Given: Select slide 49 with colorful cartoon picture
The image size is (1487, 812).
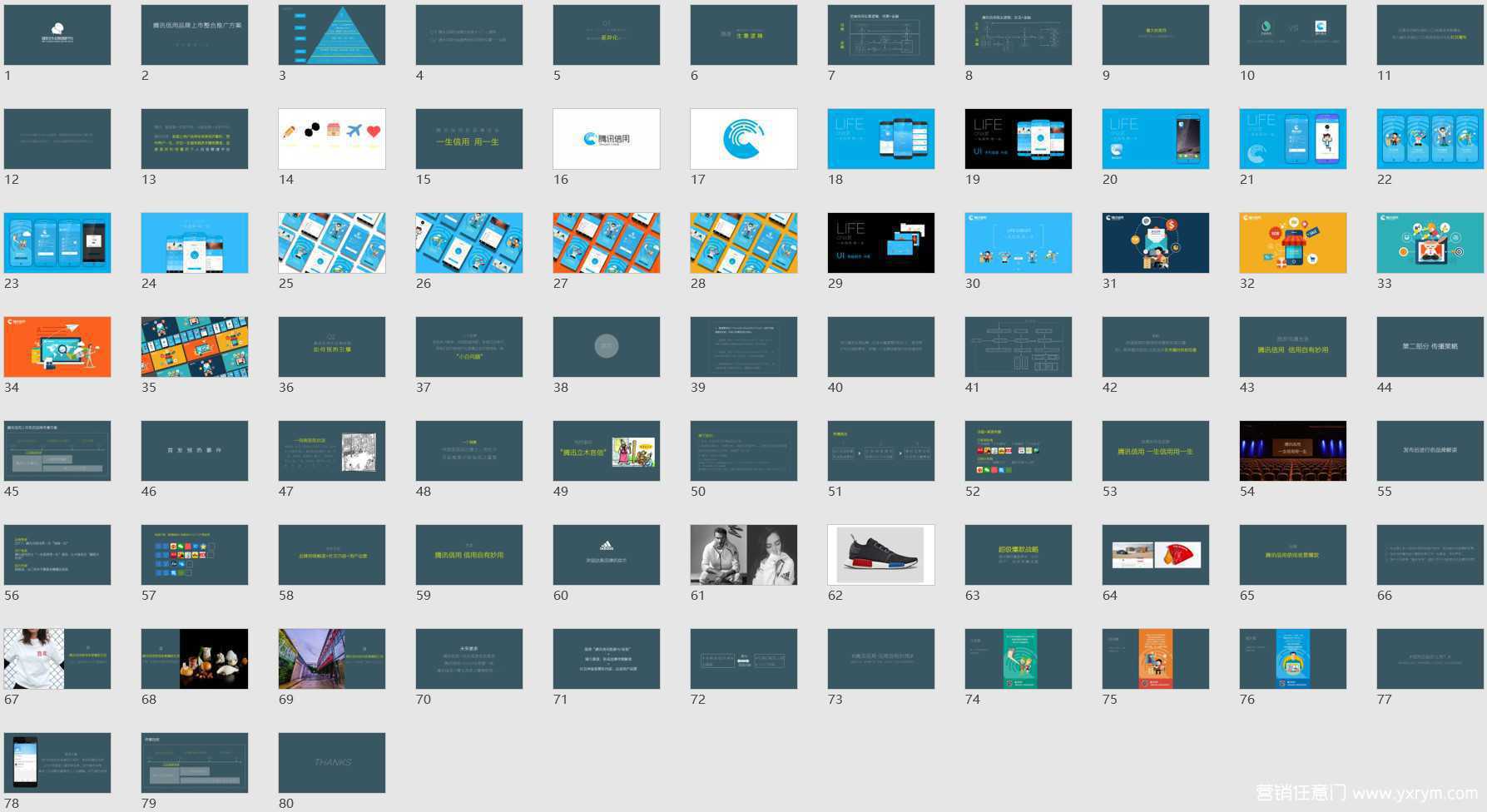Looking at the screenshot, I should [x=607, y=451].
